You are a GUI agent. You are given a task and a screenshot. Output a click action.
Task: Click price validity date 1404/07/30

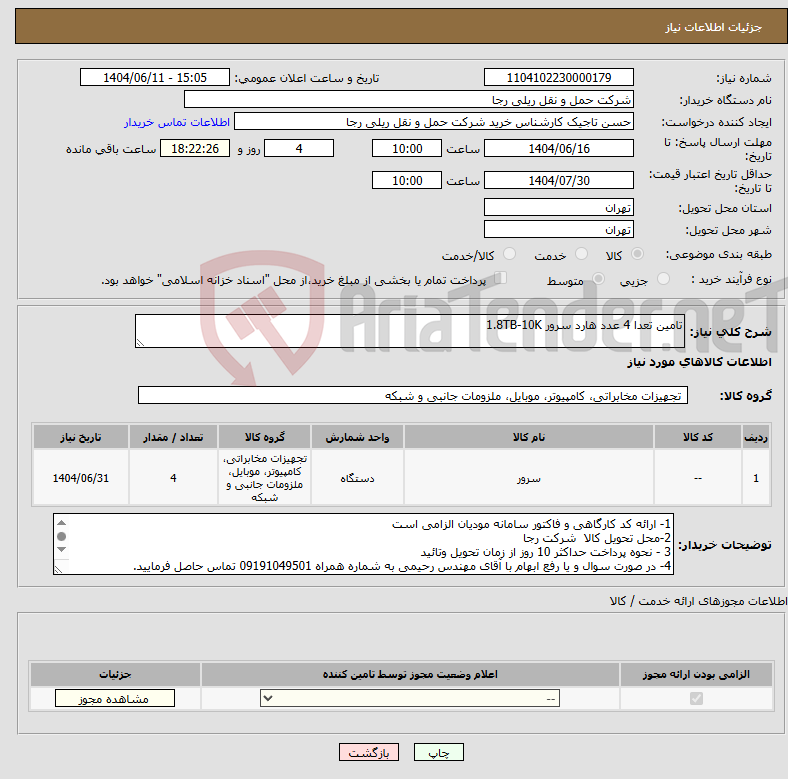(x=559, y=180)
